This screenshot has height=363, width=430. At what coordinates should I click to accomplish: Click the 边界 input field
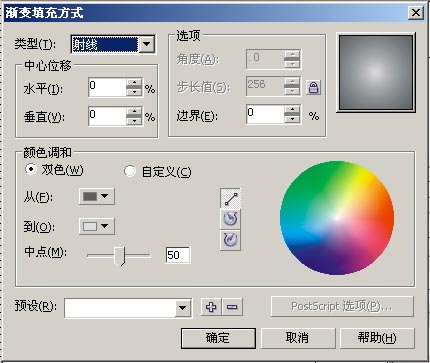266,114
